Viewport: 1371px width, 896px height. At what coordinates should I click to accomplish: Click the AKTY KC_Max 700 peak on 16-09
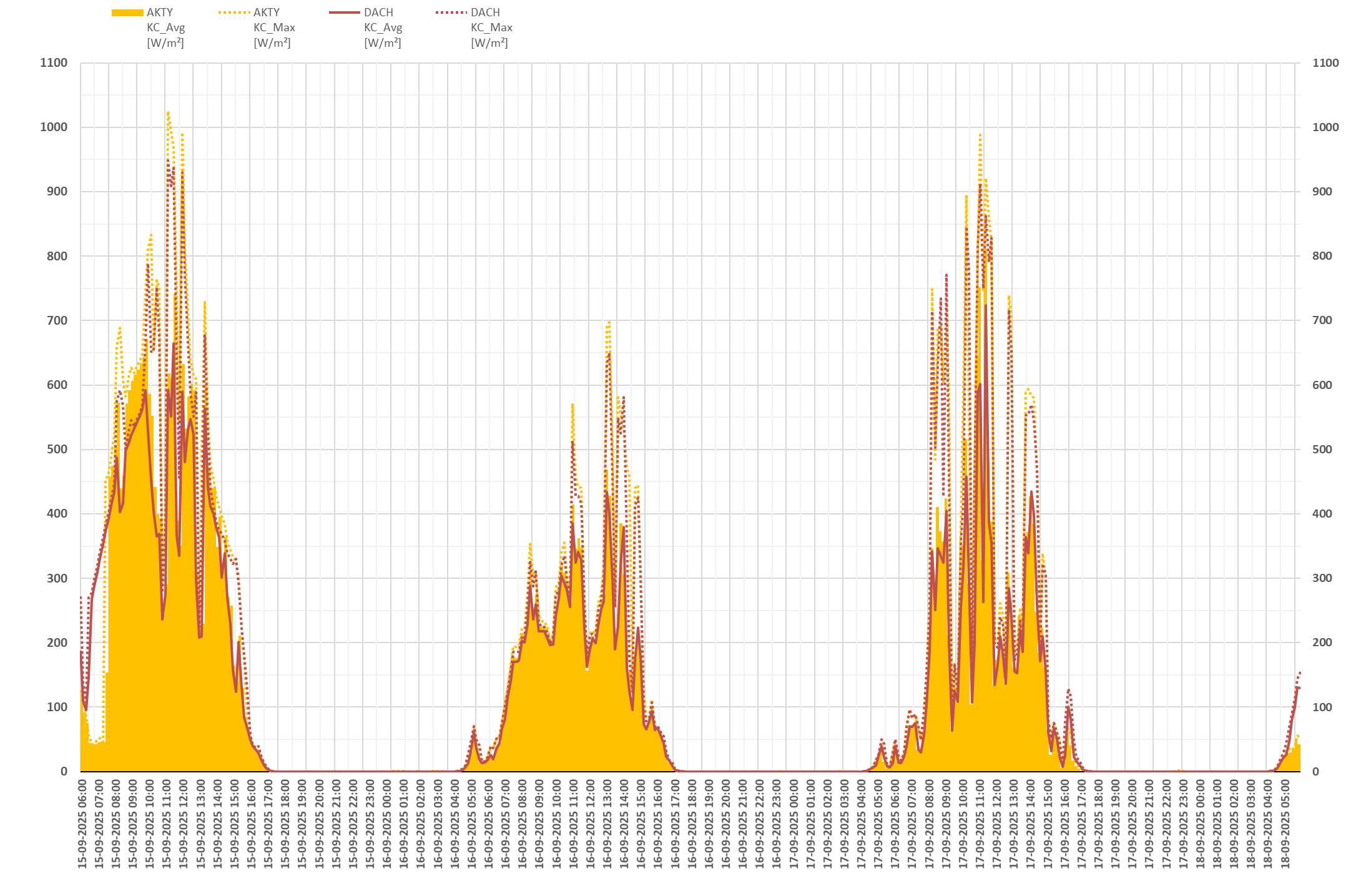(x=609, y=322)
